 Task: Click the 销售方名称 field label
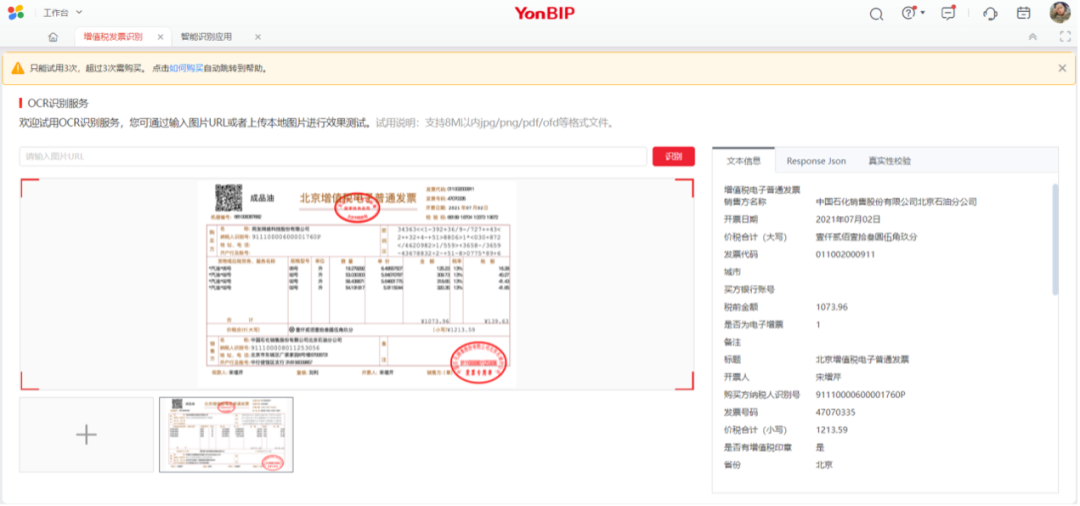pyautogui.click(x=745, y=202)
